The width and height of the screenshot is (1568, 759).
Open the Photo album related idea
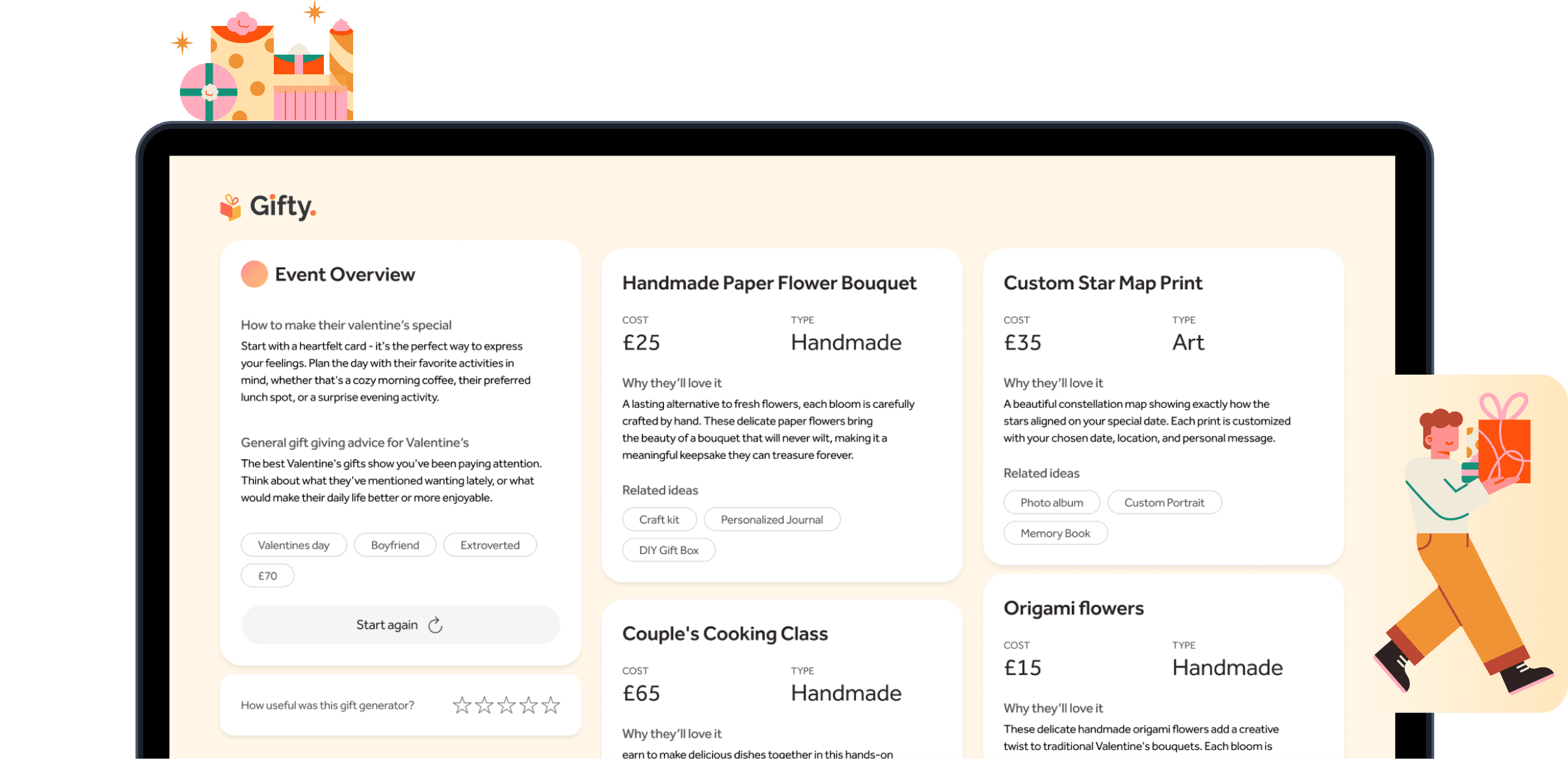point(1052,503)
